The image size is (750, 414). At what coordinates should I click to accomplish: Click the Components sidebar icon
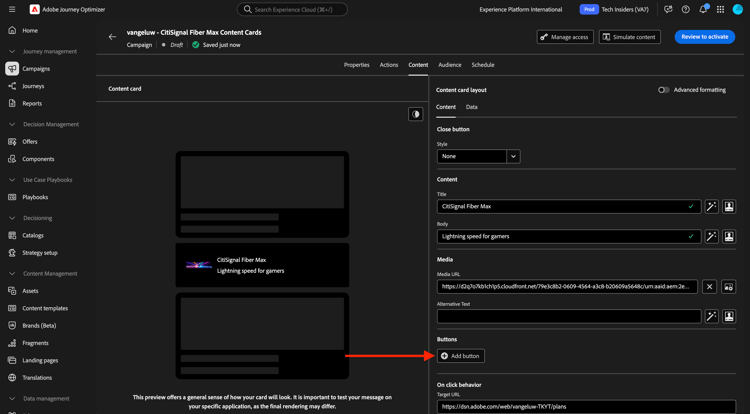12,159
